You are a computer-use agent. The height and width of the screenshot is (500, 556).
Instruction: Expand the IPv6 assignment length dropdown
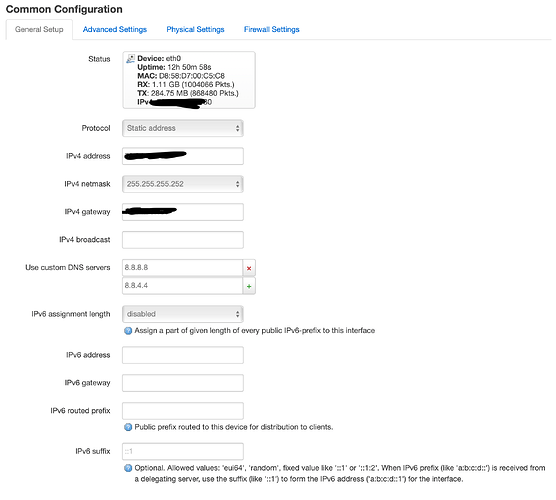[183, 314]
